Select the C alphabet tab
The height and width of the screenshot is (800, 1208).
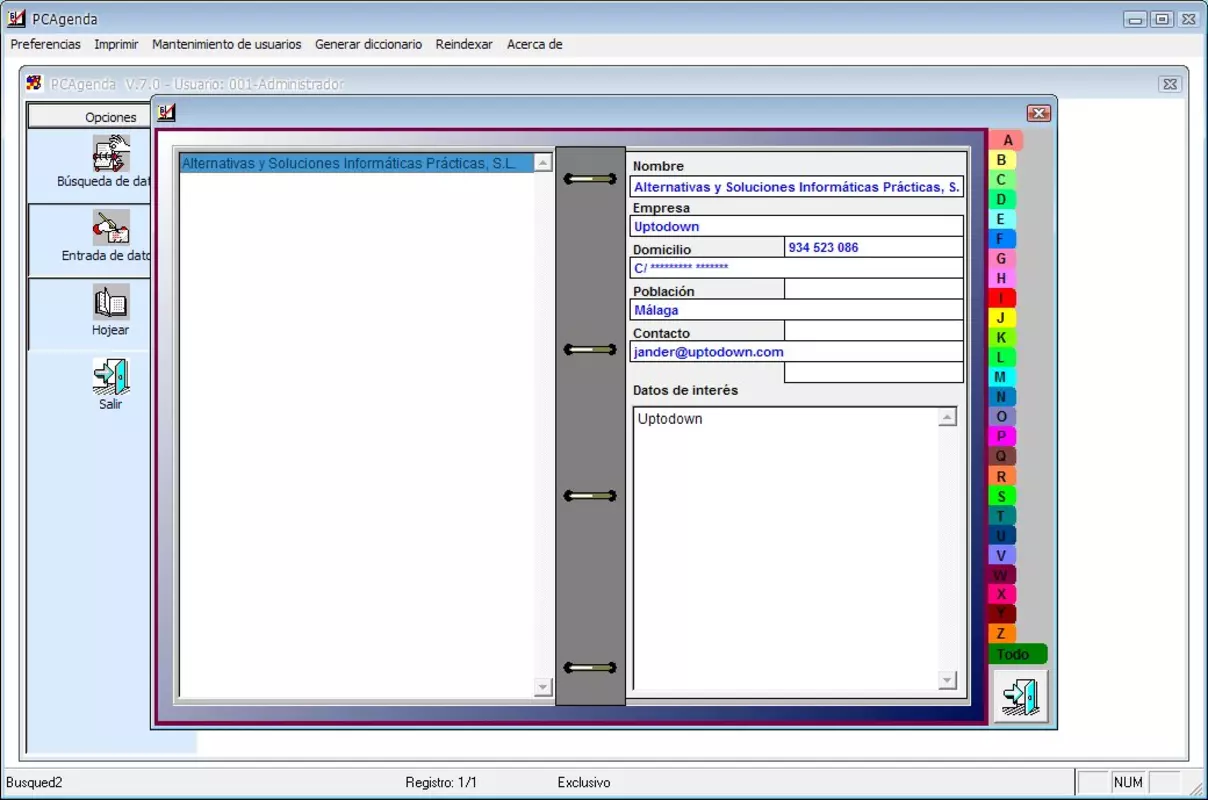pos(1002,180)
